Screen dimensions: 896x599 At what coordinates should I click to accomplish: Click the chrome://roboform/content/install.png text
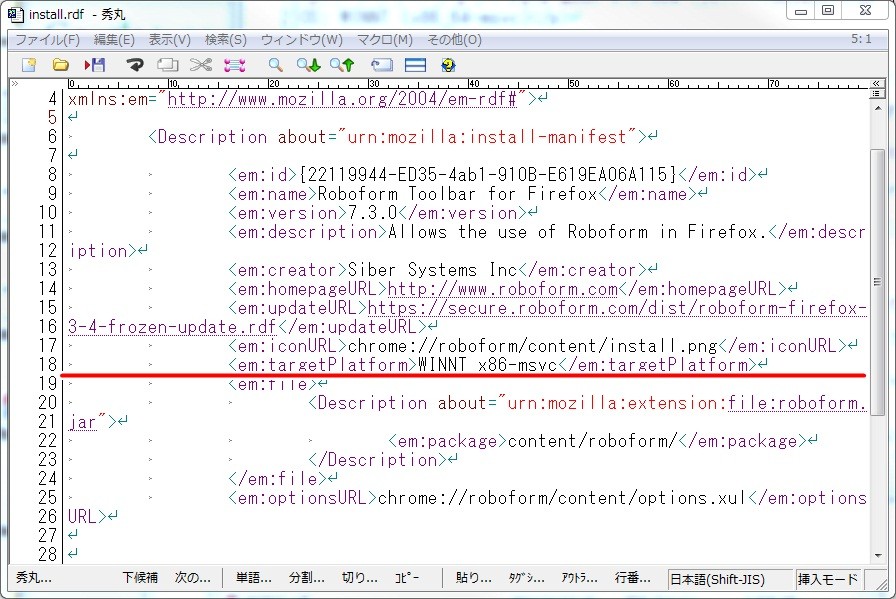(533, 346)
